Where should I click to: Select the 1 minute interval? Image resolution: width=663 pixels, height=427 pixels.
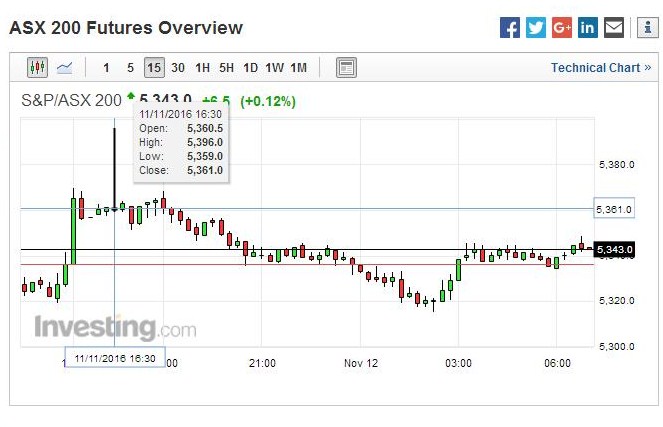[106, 68]
